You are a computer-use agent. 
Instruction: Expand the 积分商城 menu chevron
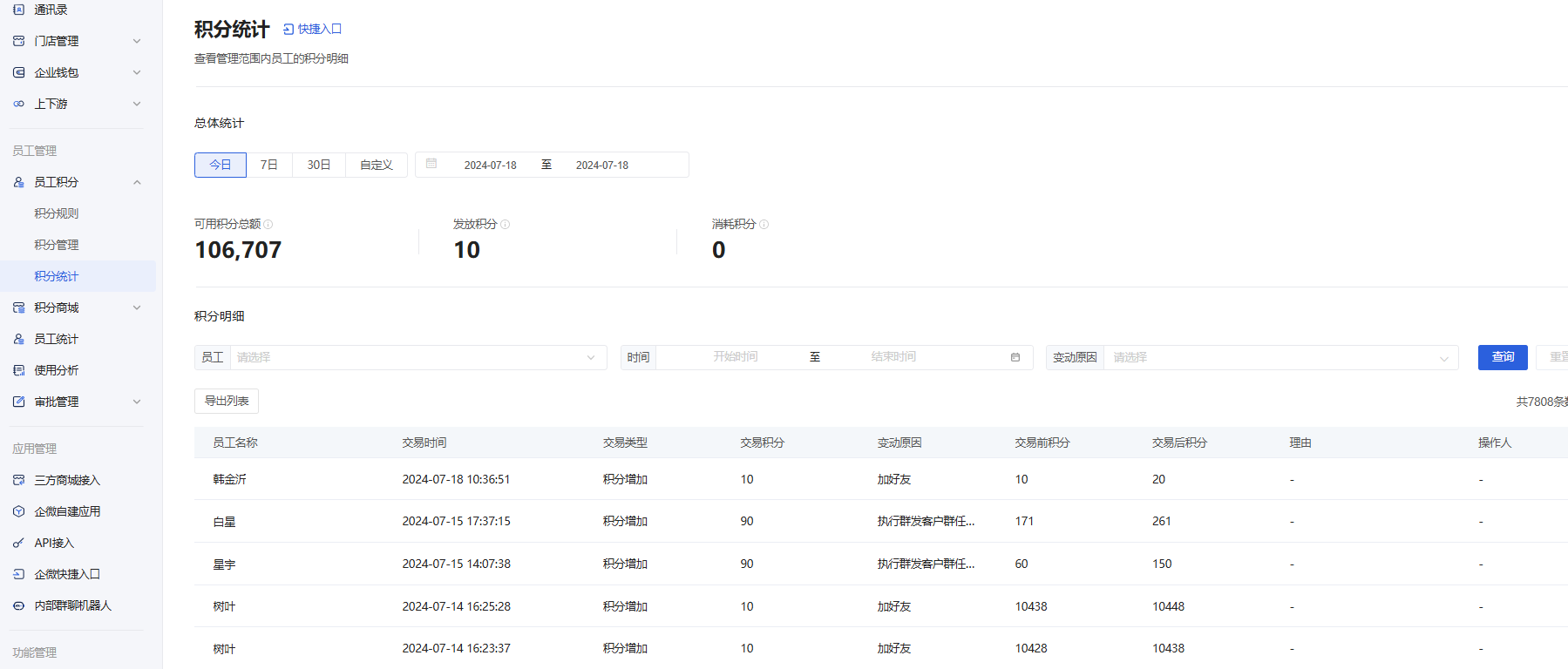pos(137,307)
